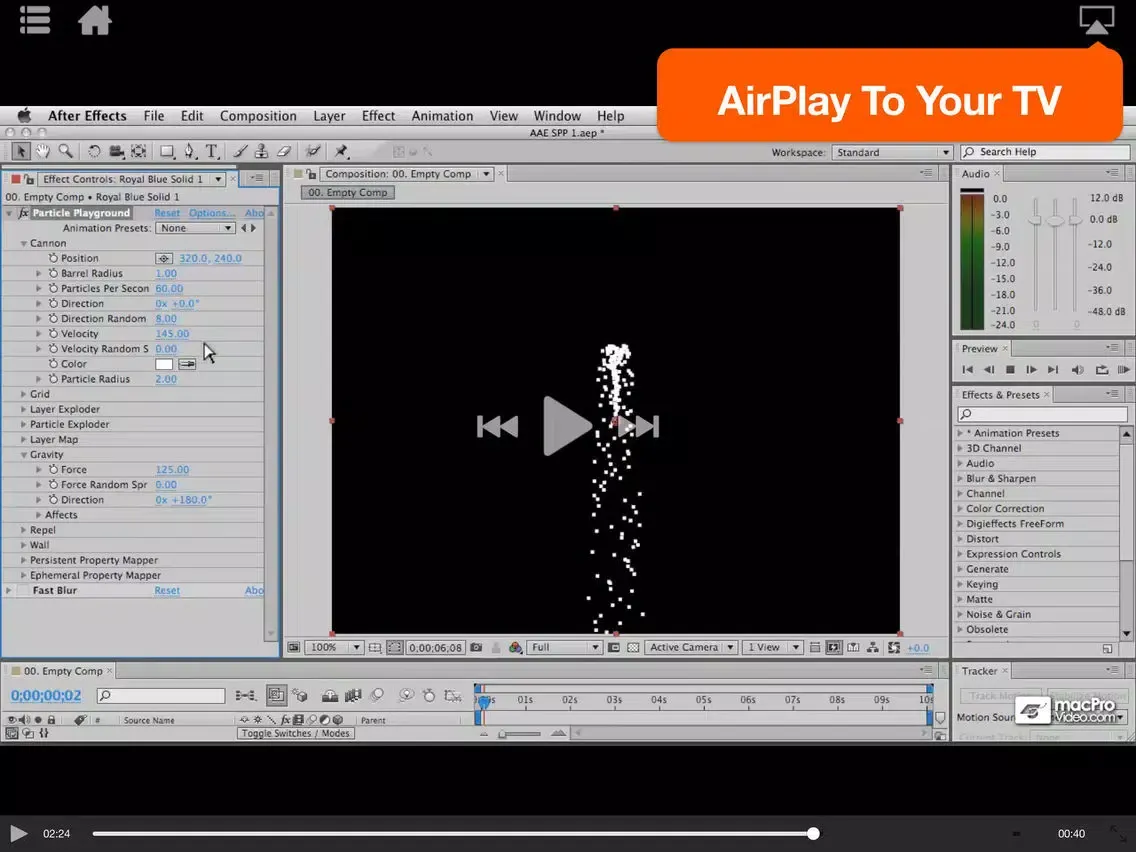The height and width of the screenshot is (852, 1136).
Task: Toggle Particle Playground fx enable switch
Action: [23, 213]
